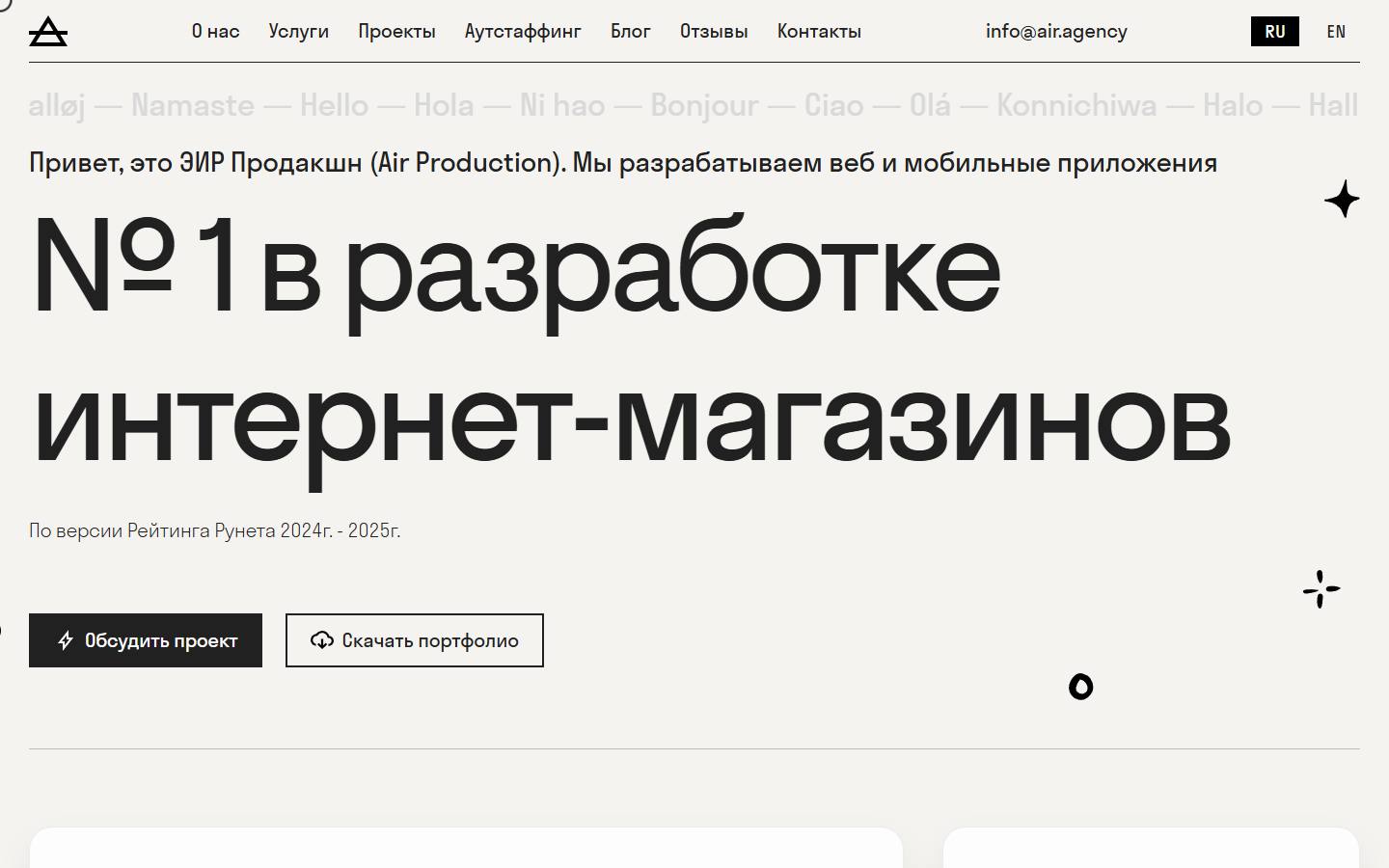Screen dimensions: 1389x868
Task: Click the Привет, это ЭИР Продакшн intro text
Action: pyautogui.click(x=623, y=162)
